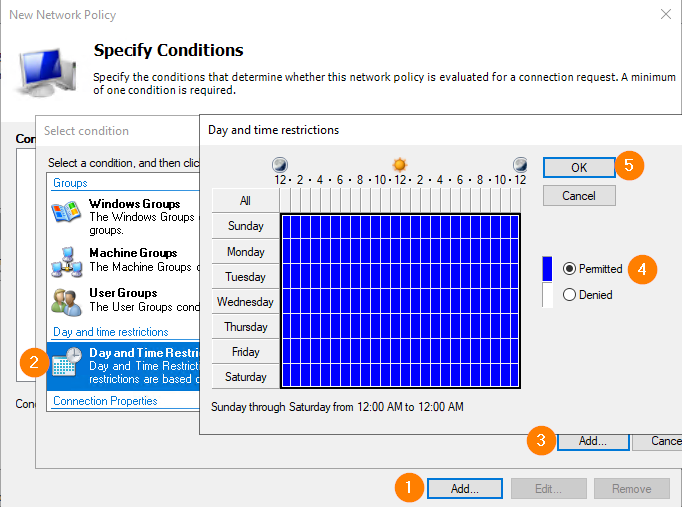Viewport: 682px width, 507px height.
Task: Click the Windows Groups icon
Action: (x=67, y=213)
